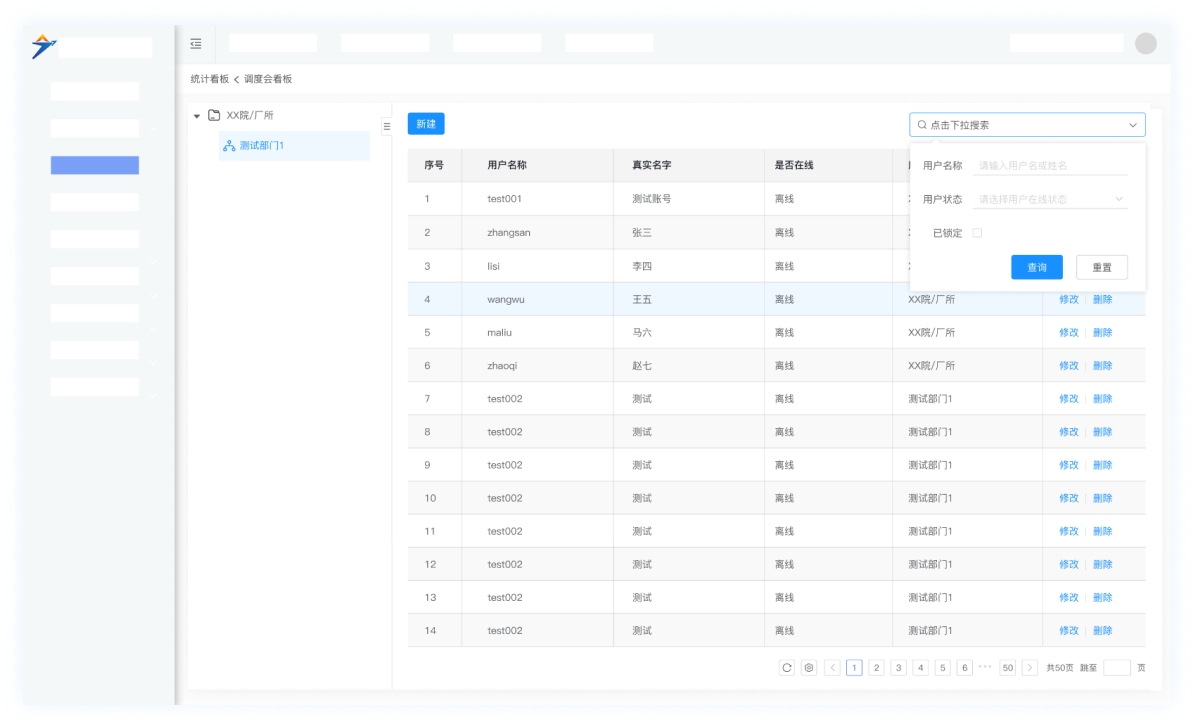1194x726 pixels.
Task: Click the 新建 button
Action: [x=426, y=124]
